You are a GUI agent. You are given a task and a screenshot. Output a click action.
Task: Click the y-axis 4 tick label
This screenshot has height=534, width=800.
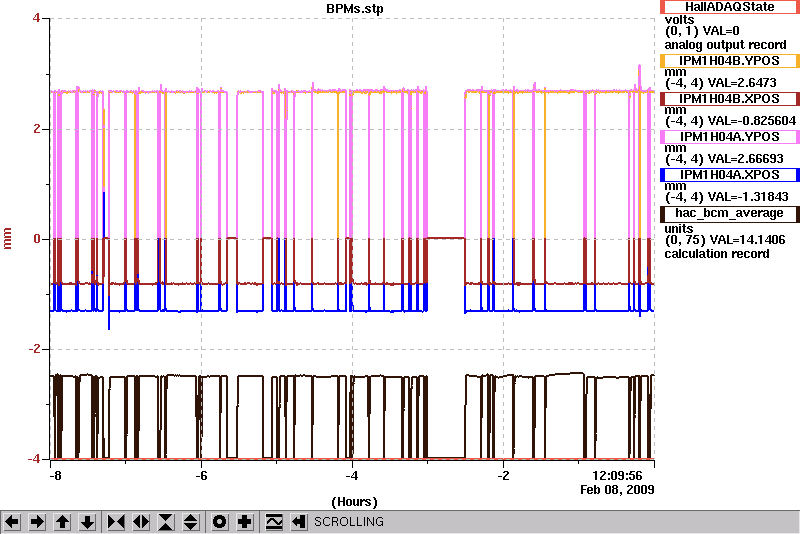click(36, 18)
